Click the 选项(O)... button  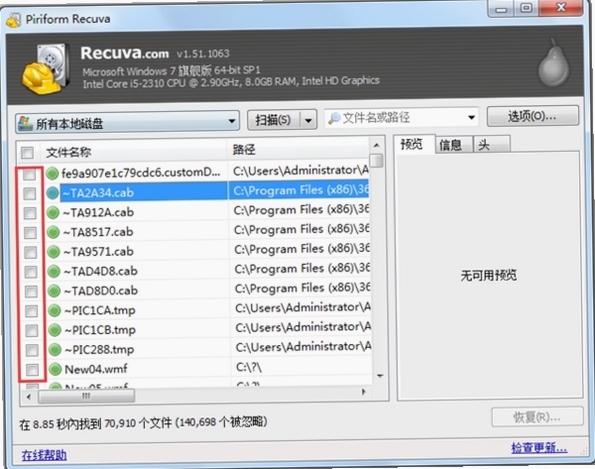click(x=533, y=116)
